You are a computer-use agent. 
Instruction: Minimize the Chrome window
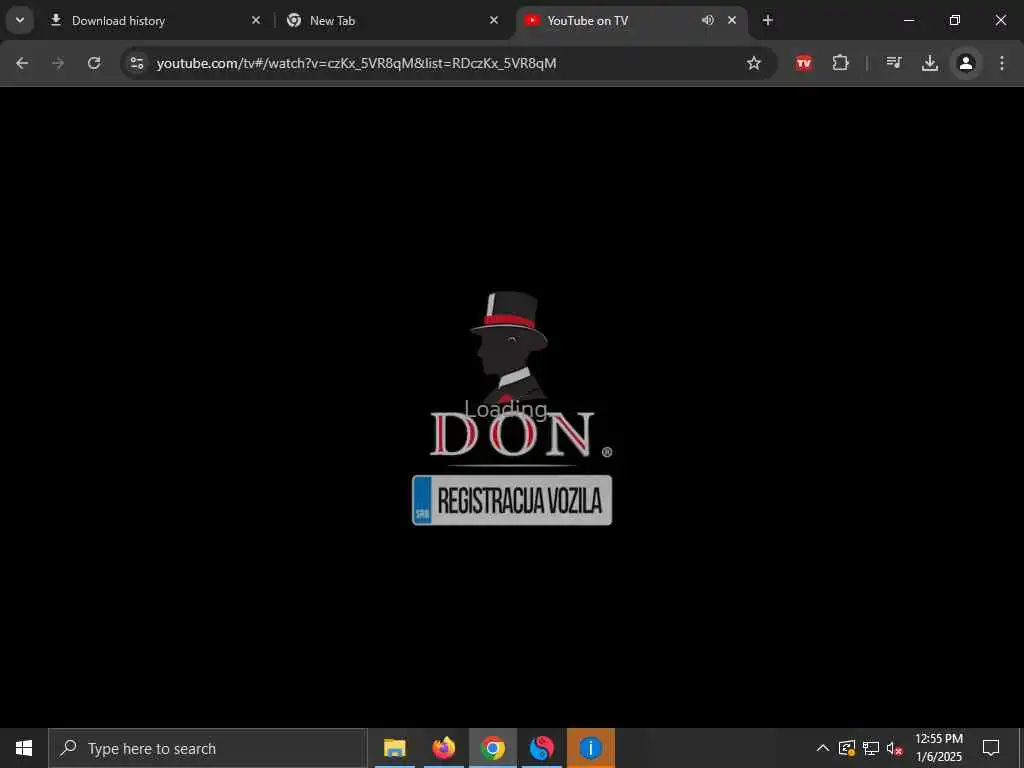908,20
